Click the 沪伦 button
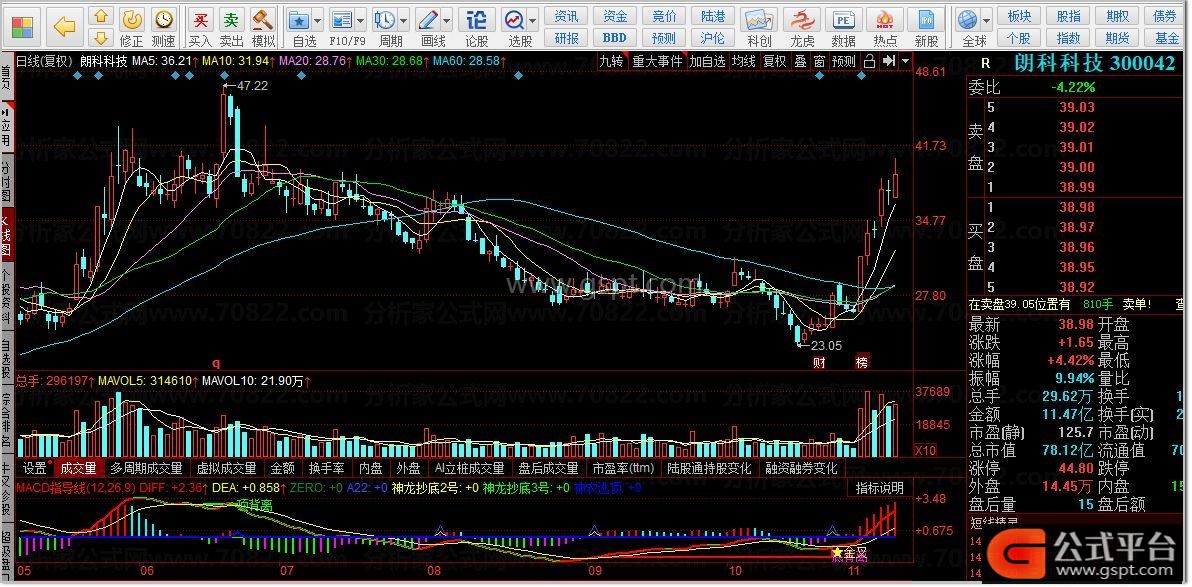 [713, 37]
